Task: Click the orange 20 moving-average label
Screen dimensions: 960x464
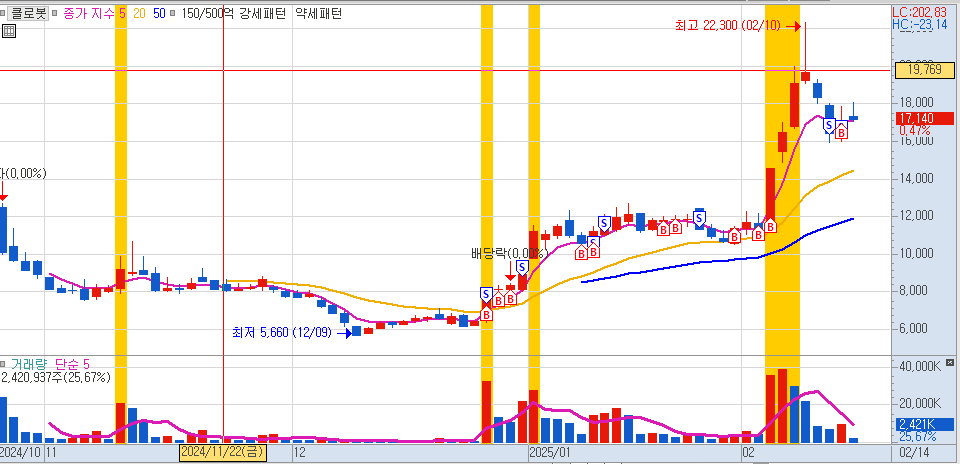Action: pyautogui.click(x=140, y=13)
